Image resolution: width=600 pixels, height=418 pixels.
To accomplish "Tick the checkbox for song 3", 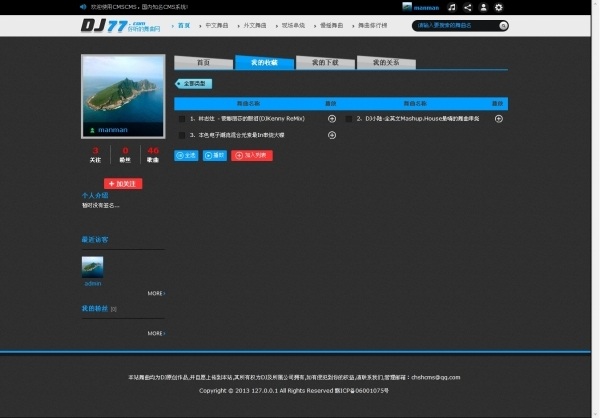I will [x=181, y=135].
